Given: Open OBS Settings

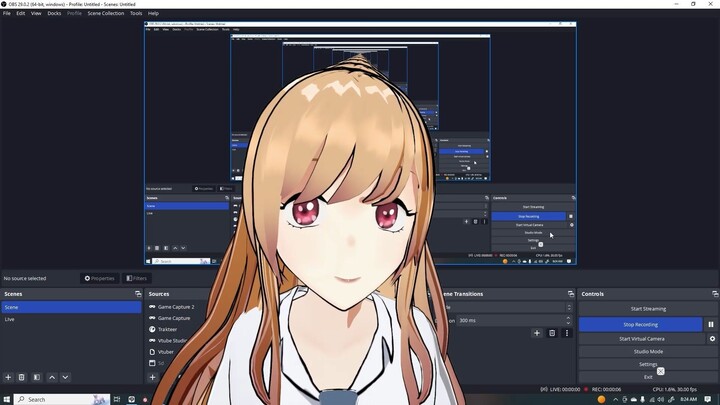Looking at the screenshot, I should 648,364.
